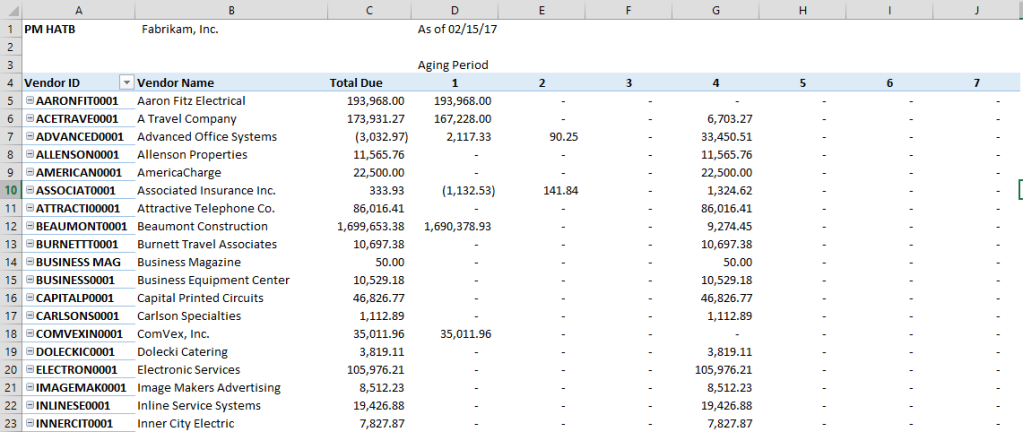Collapse the BUSINESS0001 vendor row

(x=29, y=280)
